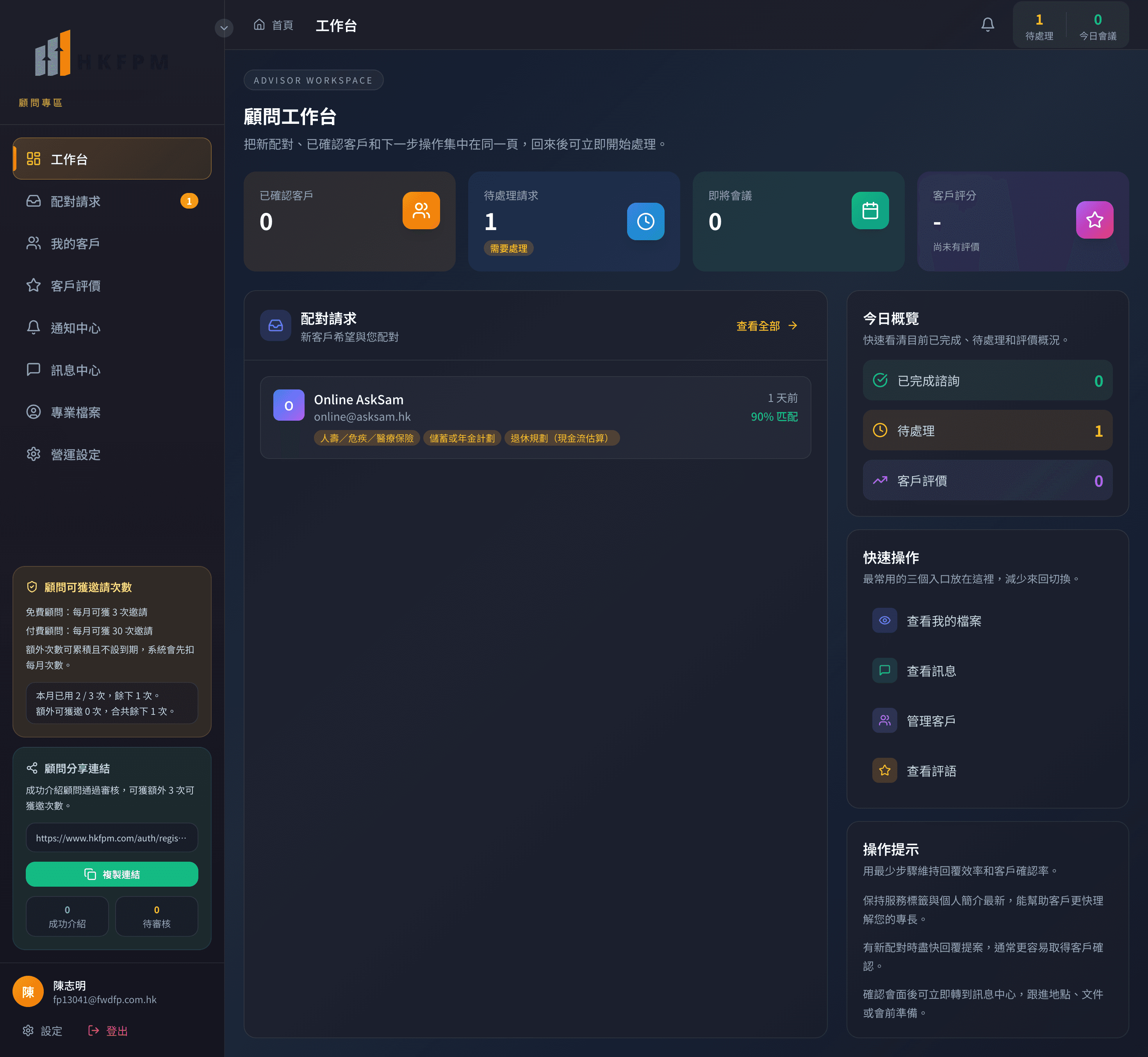Open the 待處理 overview row
This screenshot has width=1148, height=1057.
point(988,430)
